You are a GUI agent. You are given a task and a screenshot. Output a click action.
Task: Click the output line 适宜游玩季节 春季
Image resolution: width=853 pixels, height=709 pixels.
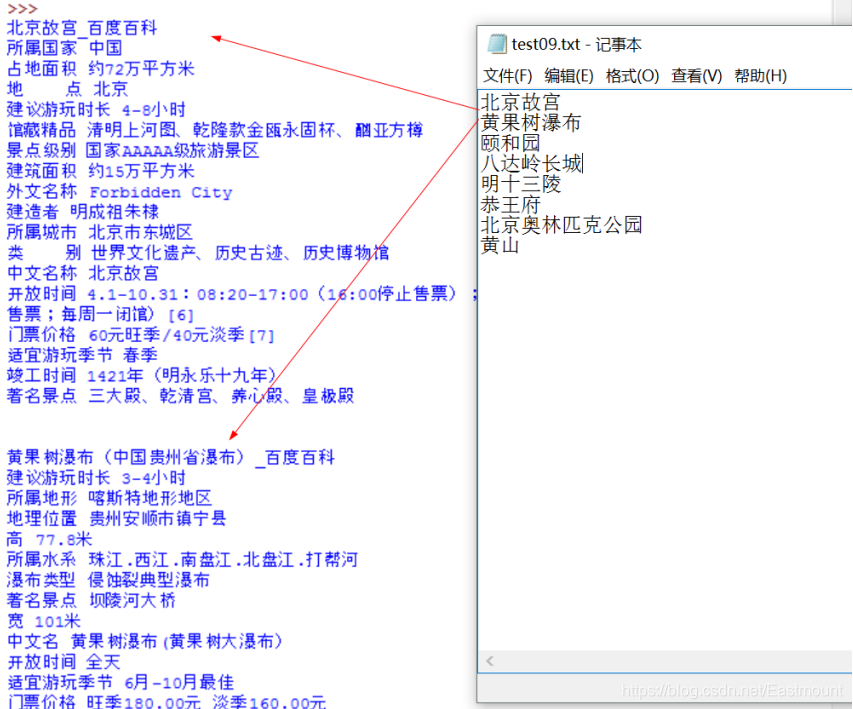click(82, 355)
